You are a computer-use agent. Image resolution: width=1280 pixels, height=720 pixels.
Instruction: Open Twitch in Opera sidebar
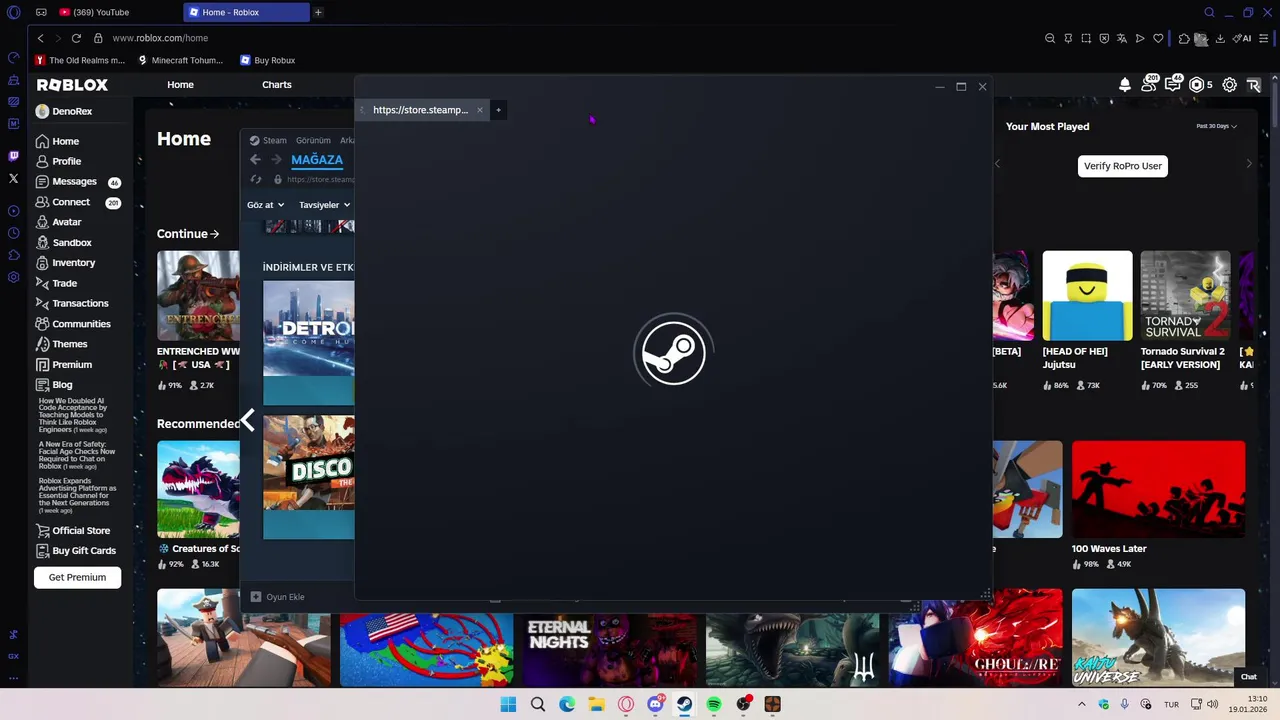click(x=13, y=156)
